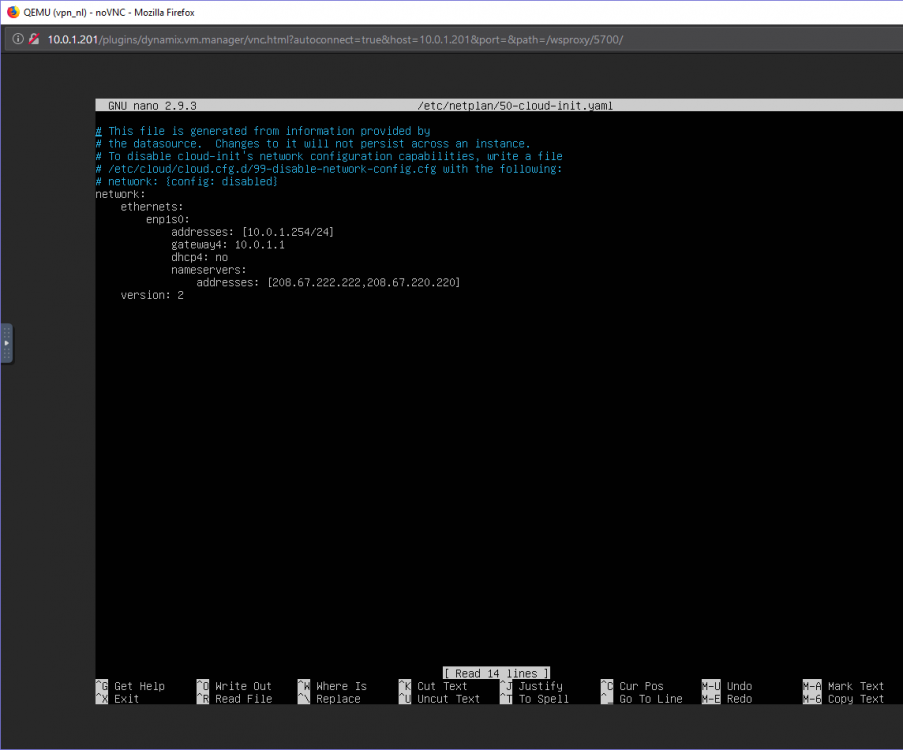Image resolution: width=903 pixels, height=750 pixels.
Task: Click the 'Read 14 lines' status message
Action: pos(496,673)
